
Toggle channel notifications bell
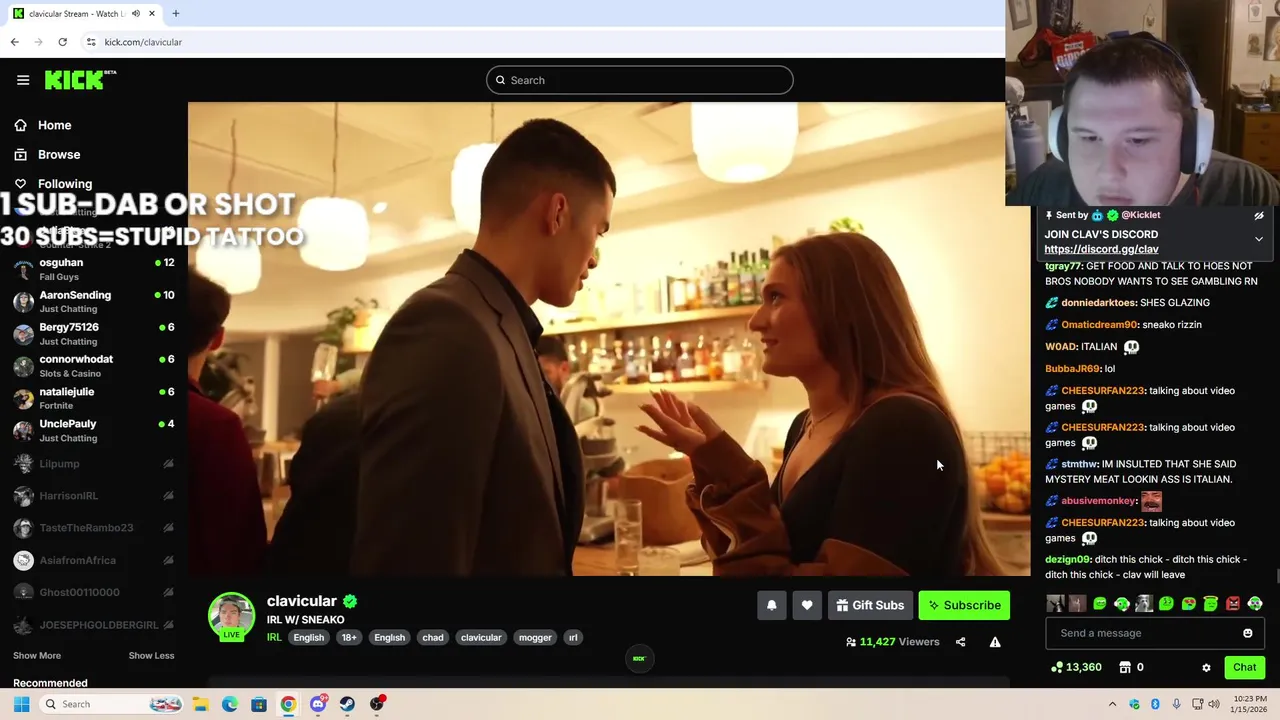point(771,605)
